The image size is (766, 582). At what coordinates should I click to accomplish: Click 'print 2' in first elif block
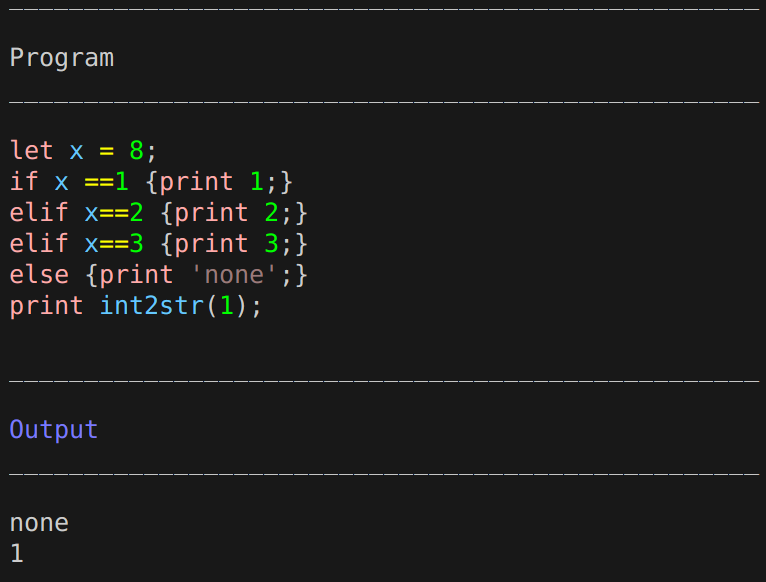227,213
